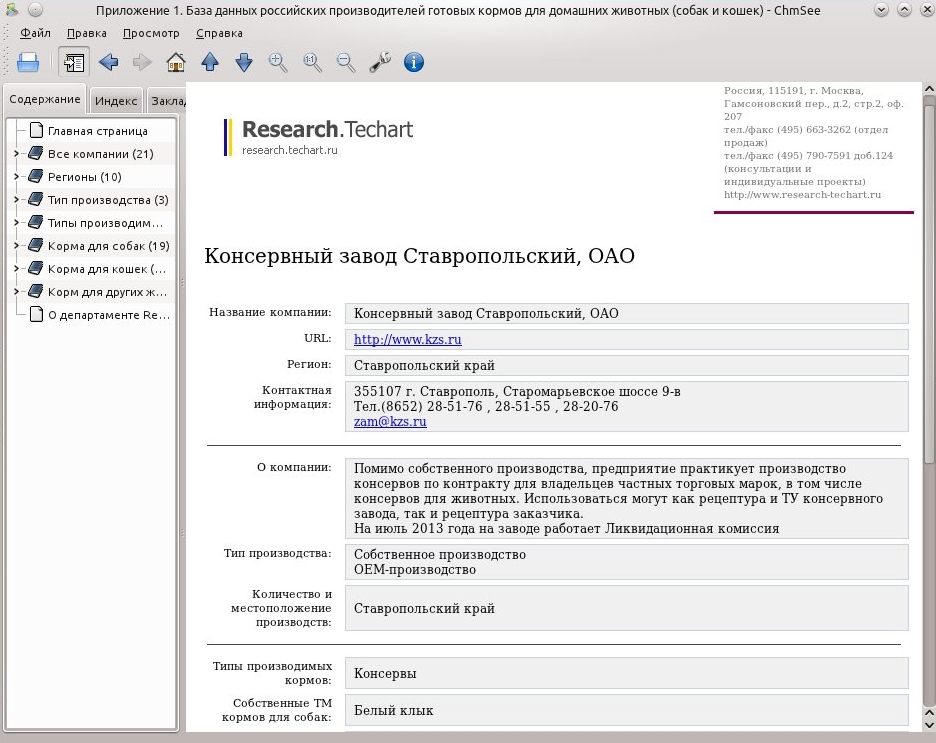Go back with the blue left arrow
Image resolution: width=936 pixels, height=743 pixels.
point(109,62)
